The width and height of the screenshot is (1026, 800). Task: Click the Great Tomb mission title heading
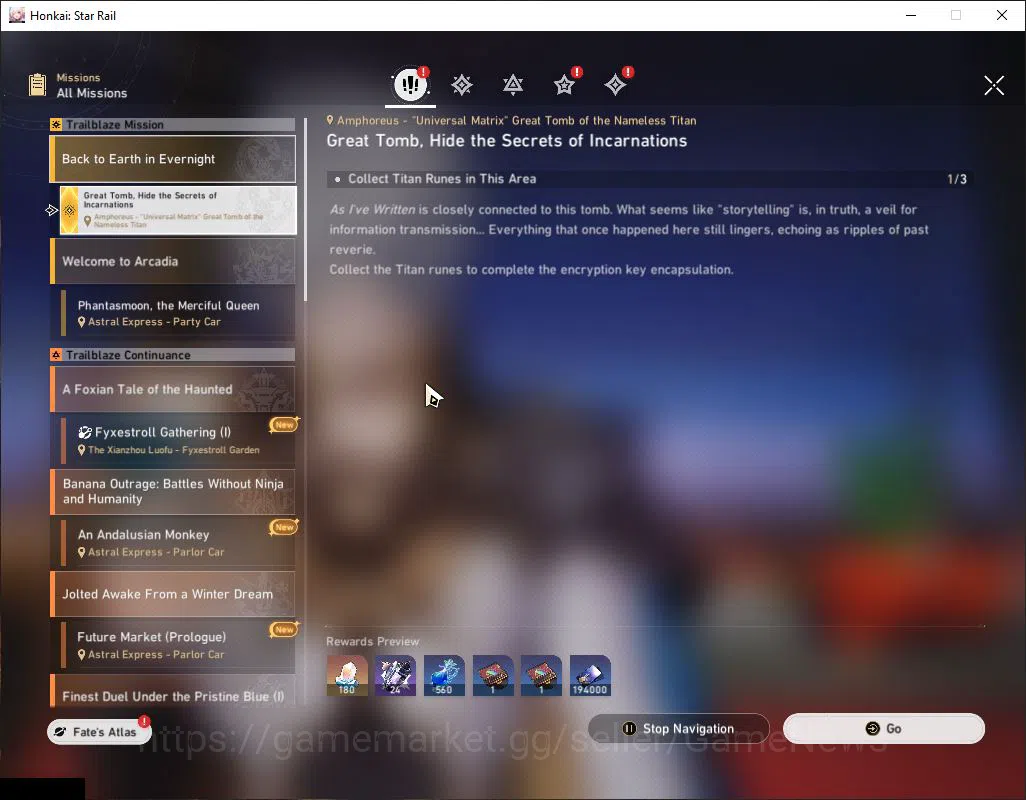point(506,141)
